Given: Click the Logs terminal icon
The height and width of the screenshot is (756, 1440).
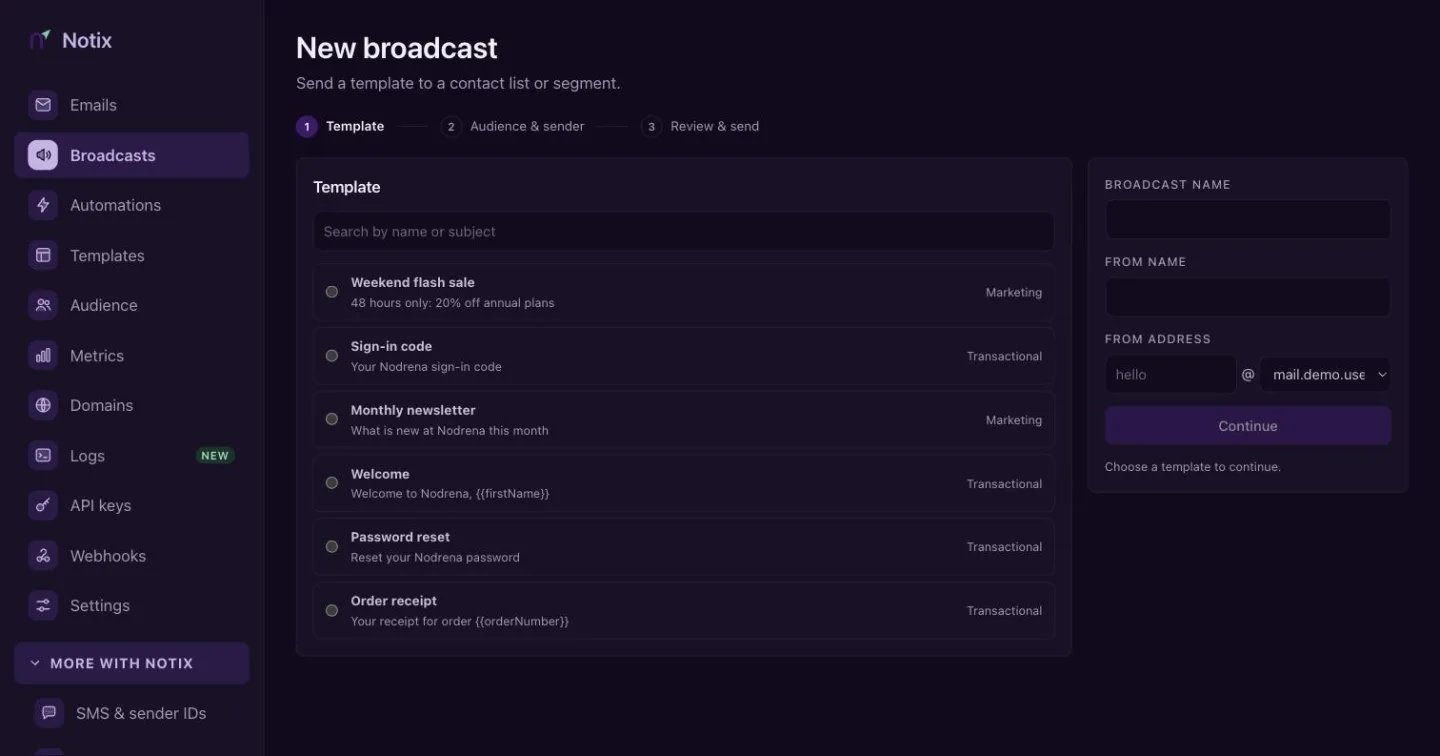Looking at the screenshot, I should [x=43, y=455].
